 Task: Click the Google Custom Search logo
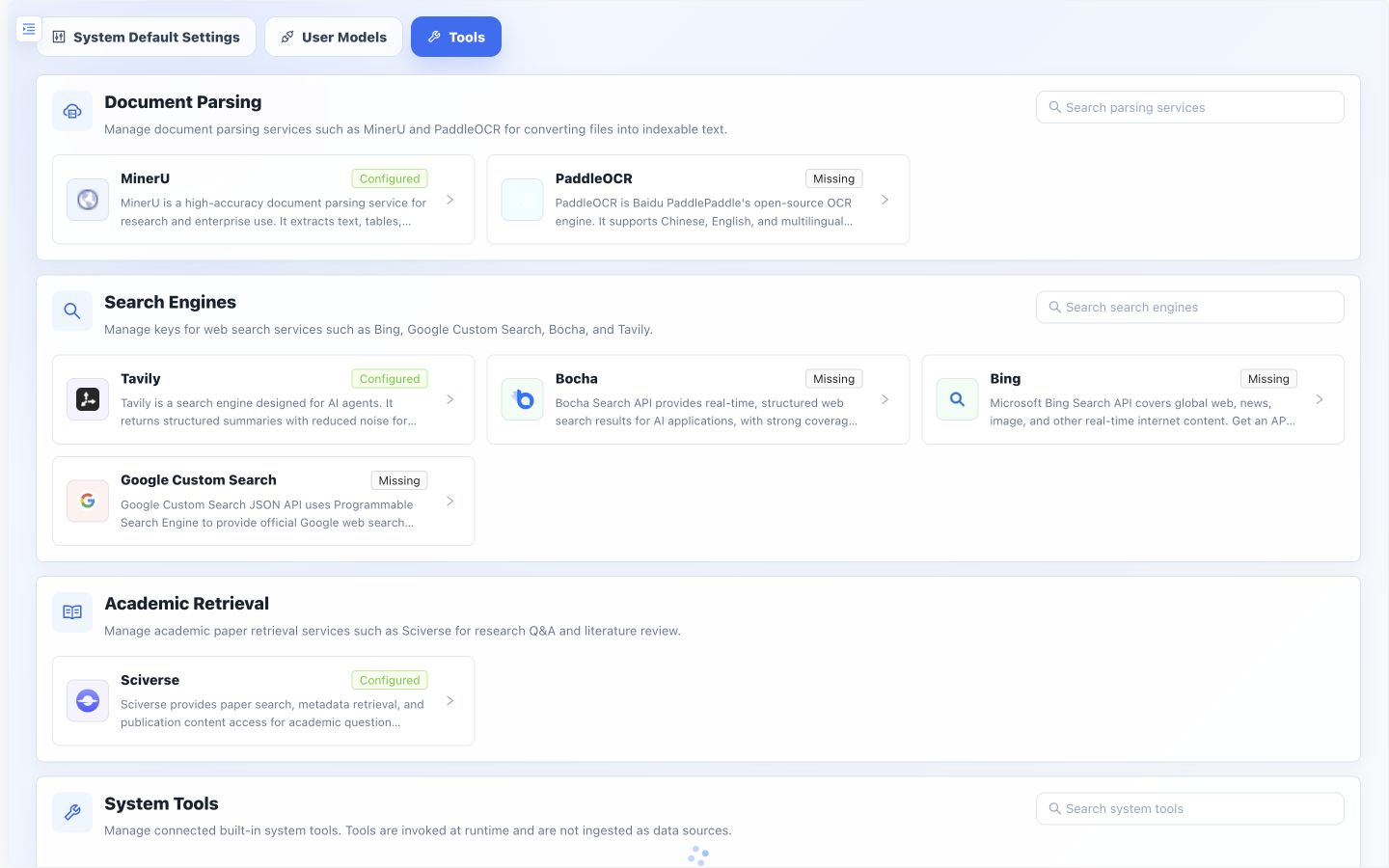coord(88,502)
